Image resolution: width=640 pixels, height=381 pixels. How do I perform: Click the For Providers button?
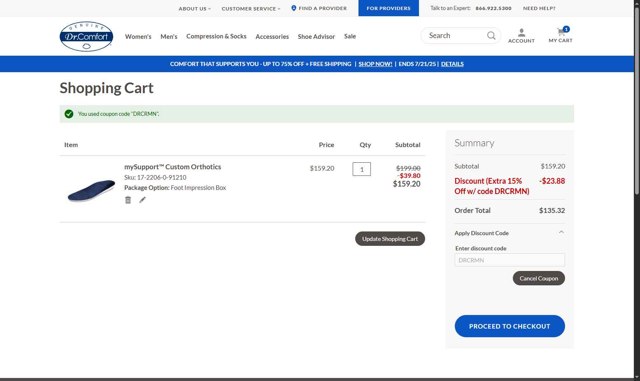coord(389,8)
